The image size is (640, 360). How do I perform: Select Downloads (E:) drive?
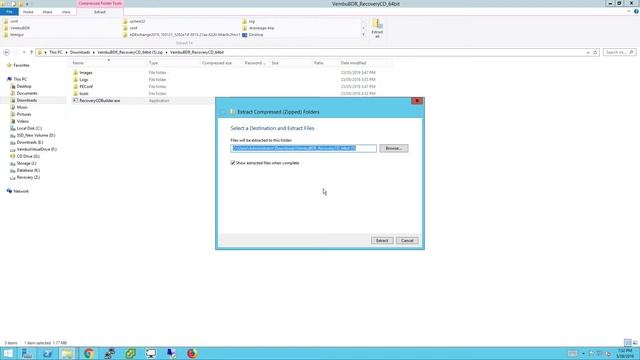point(29,142)
